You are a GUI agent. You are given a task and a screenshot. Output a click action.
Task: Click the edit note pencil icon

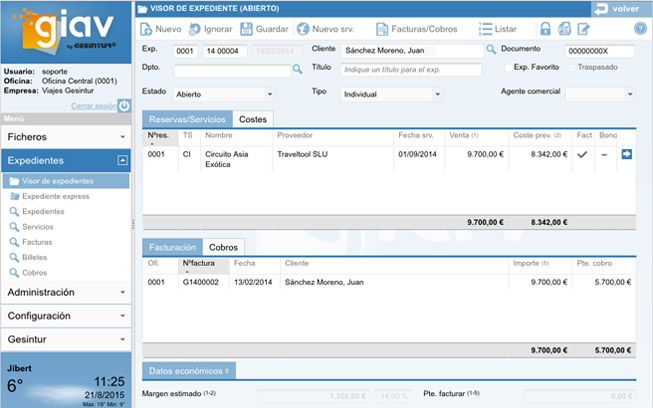click(583, 29)
